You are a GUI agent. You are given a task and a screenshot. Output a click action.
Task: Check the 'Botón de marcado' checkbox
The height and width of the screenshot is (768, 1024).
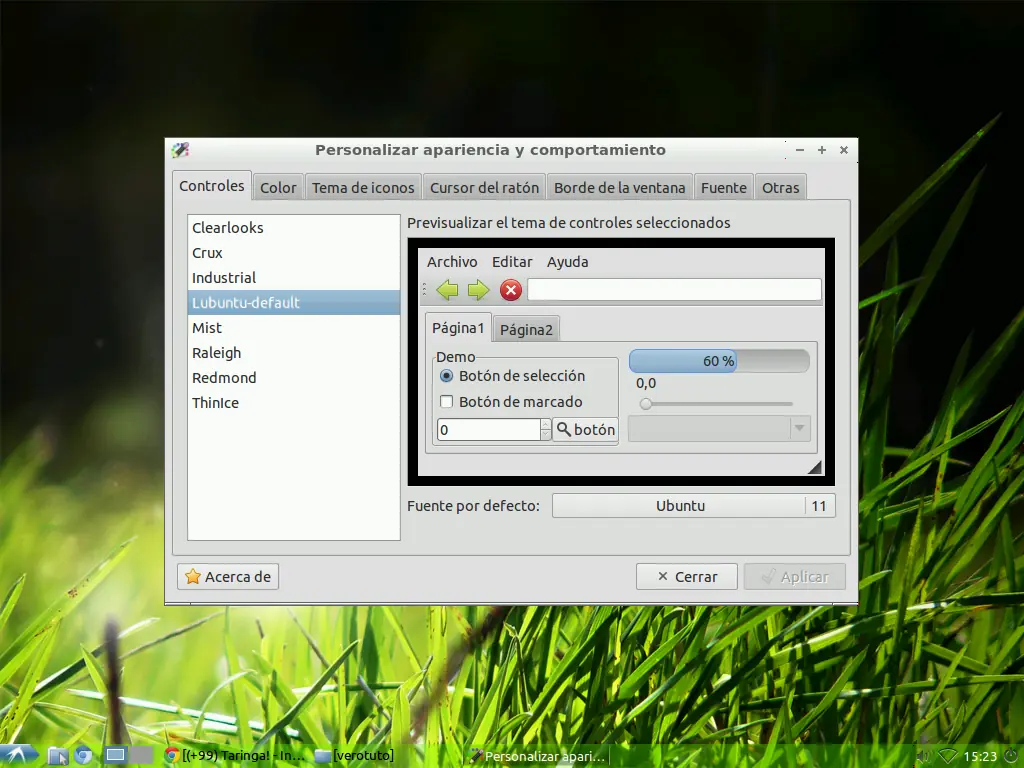447,402
